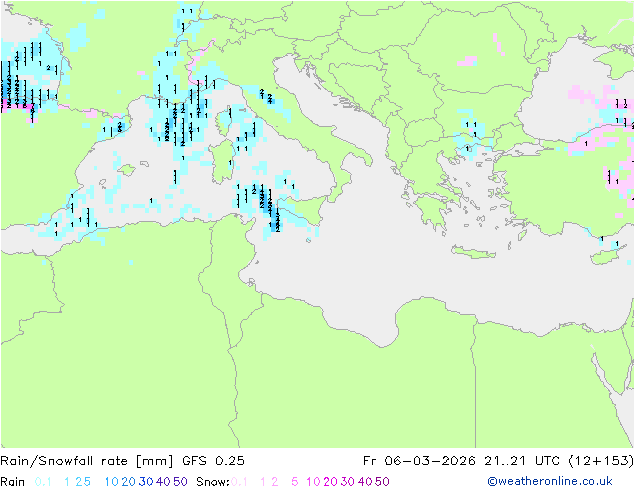Viewport: 634px width, 490px height.
Task: Click the island of Crete on map
Action: [x=473, y=252]
